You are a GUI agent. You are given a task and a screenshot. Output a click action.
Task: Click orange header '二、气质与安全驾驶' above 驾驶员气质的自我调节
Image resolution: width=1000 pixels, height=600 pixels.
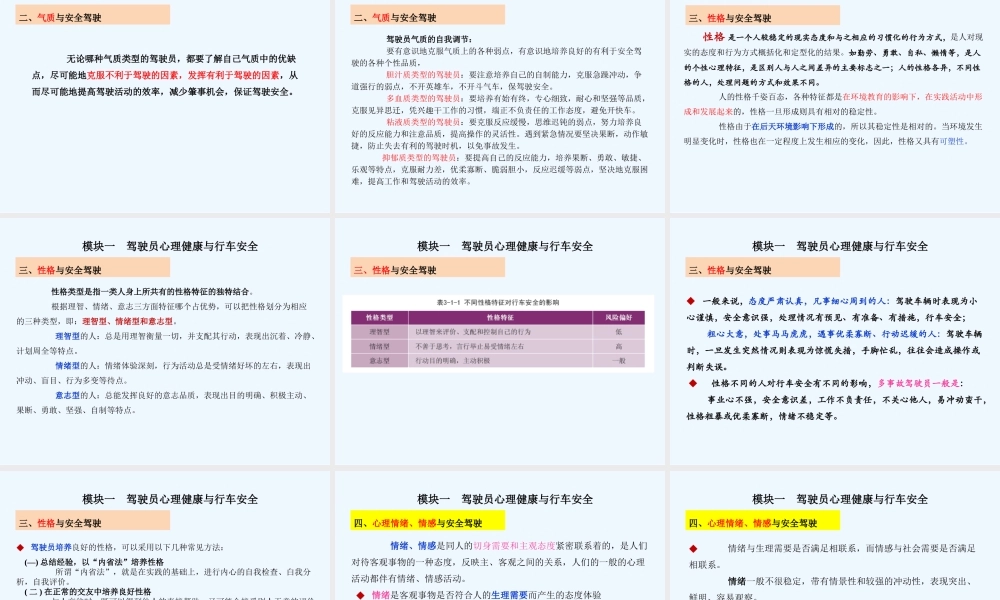point(427,15)
